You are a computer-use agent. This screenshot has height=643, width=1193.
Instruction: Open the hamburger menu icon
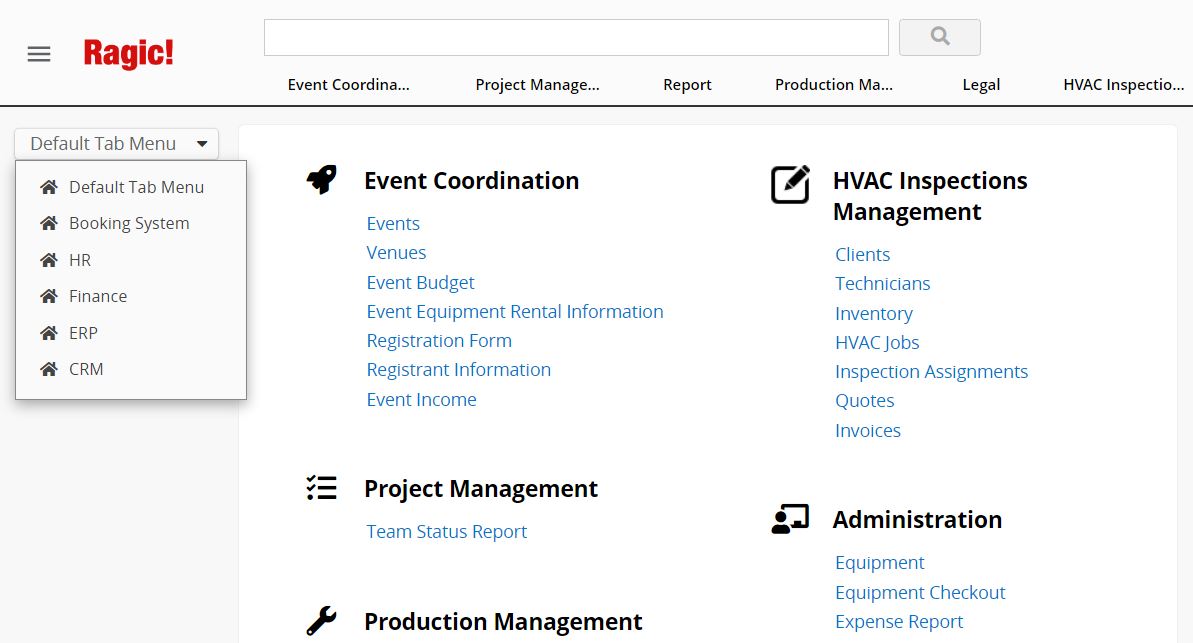(39, 54)
